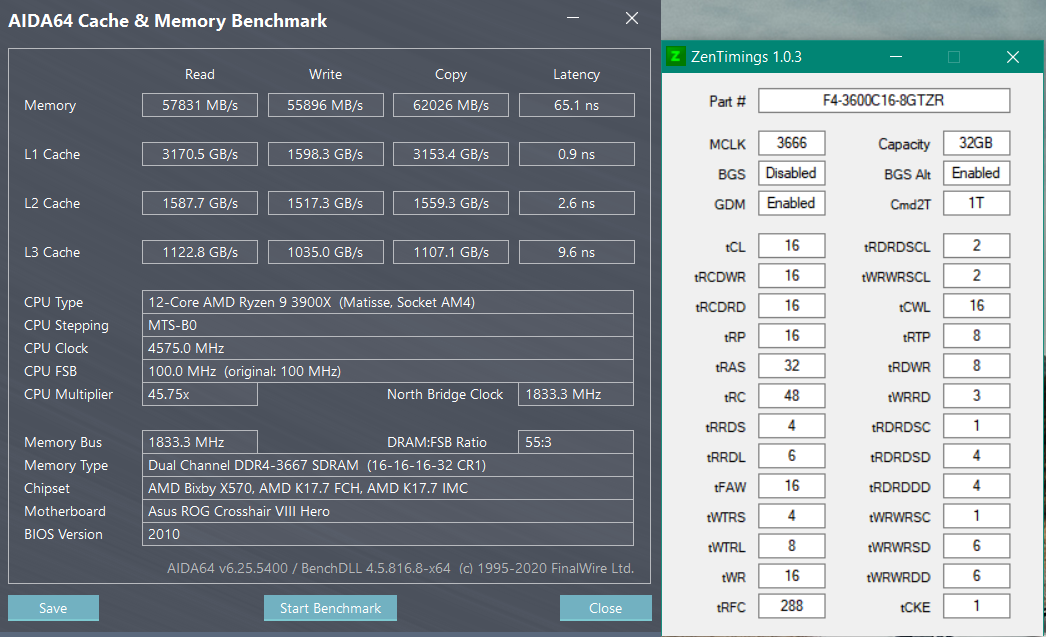1046x637 pixels.
Task: Click the CPU Type field showing Ryzen 9 3900X
Action: point(388,302)
